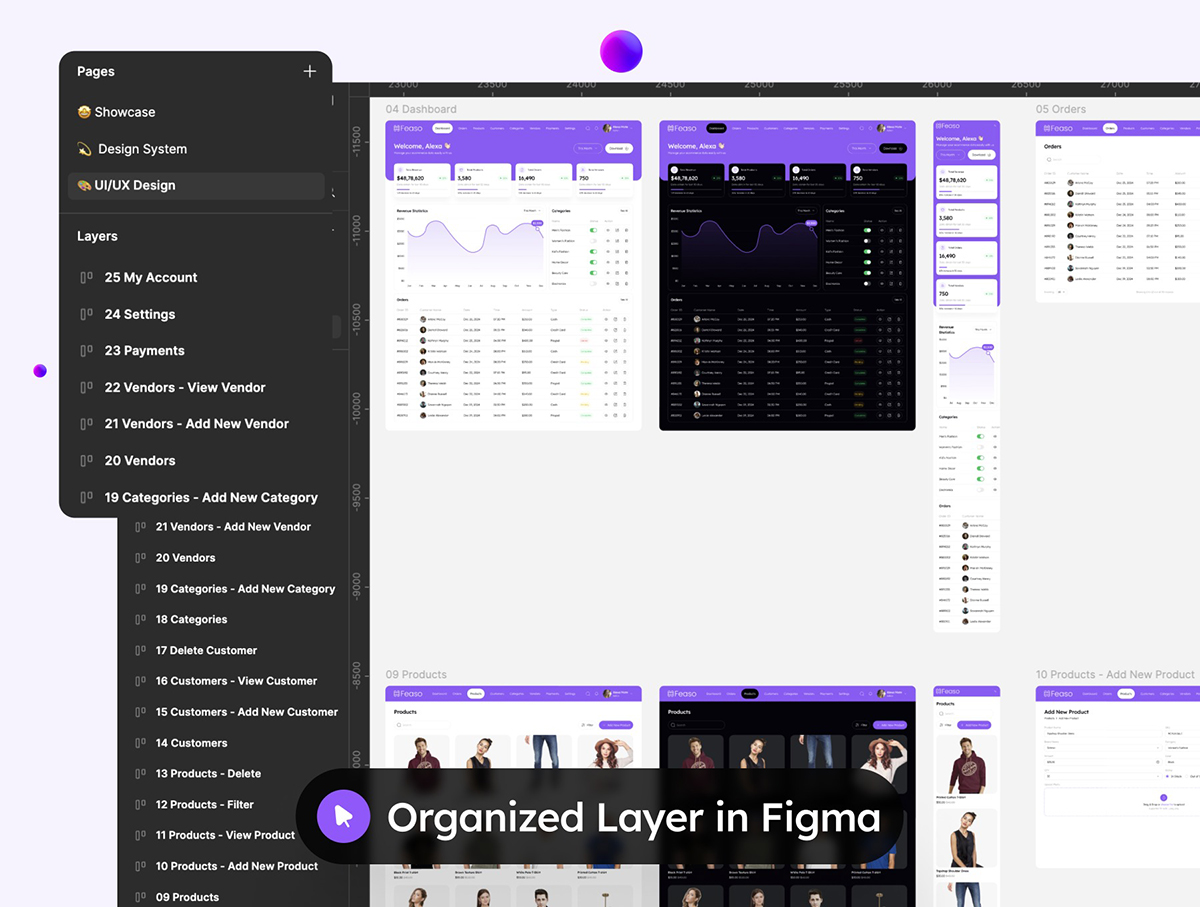Click search field in dark Products frame
The width and height of the screenshot is (1200, 907).
pyautogui.click(x=695, y=724)
